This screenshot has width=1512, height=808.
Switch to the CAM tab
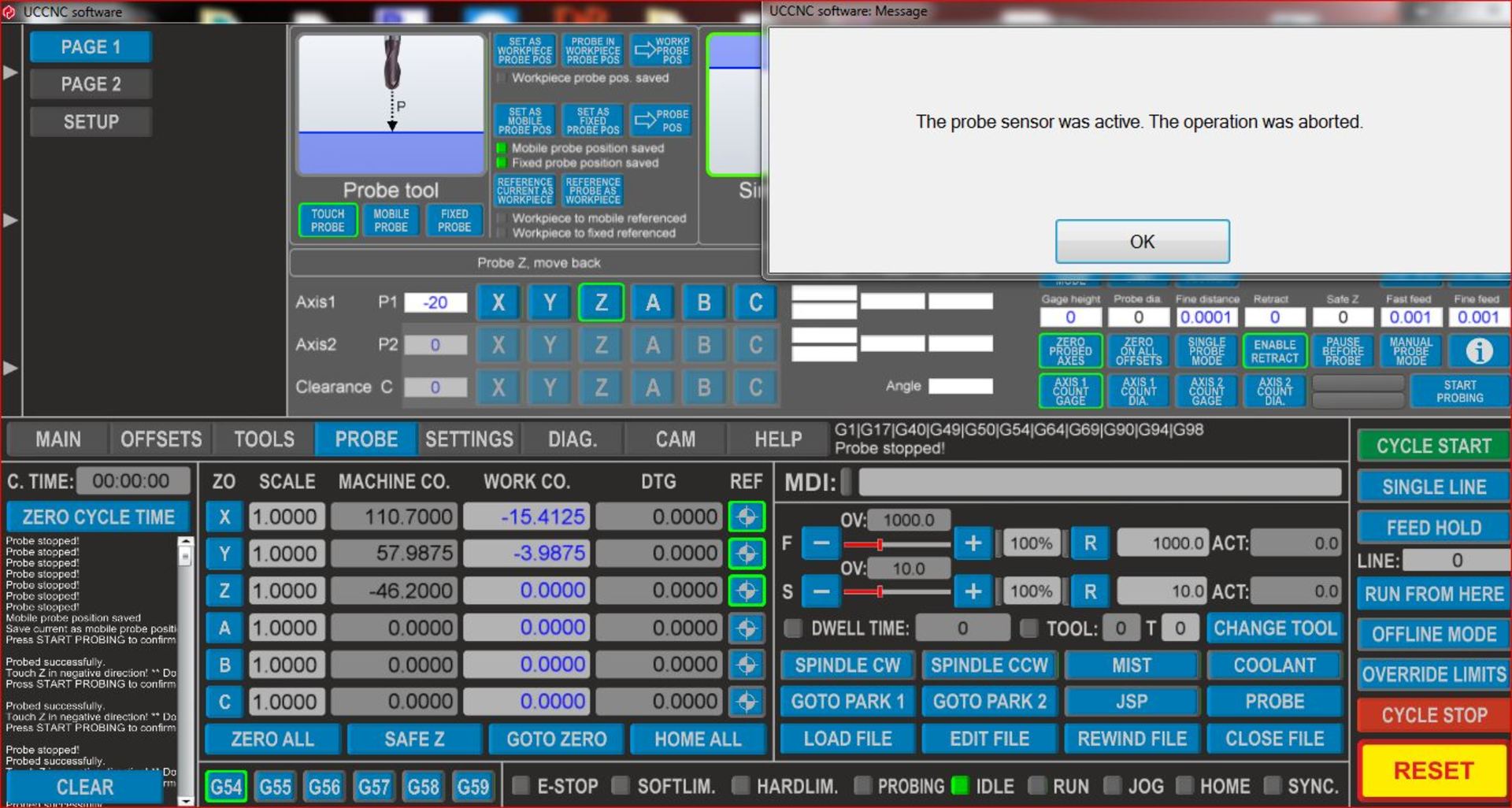(676, 439)
